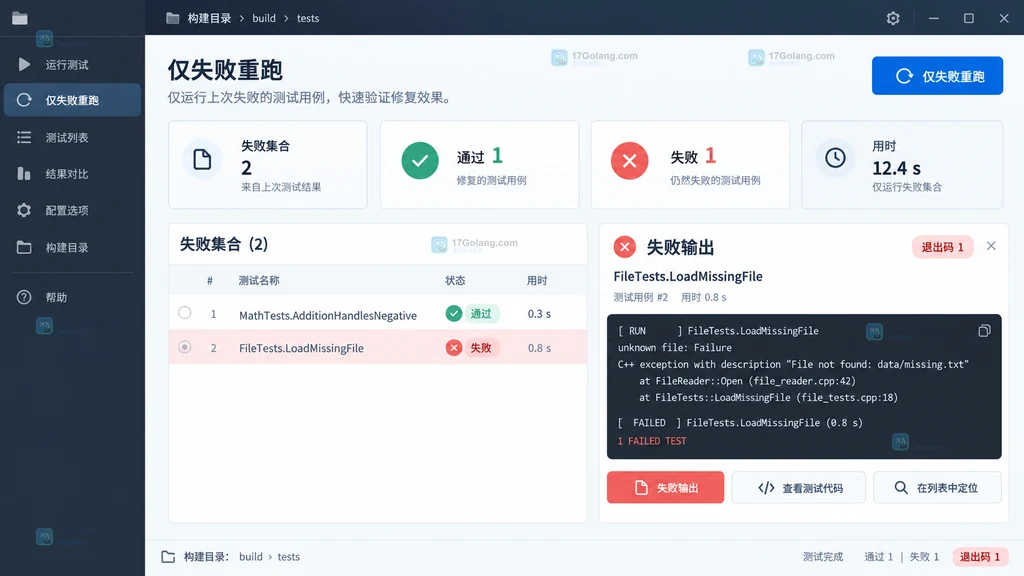
Task: Click tests in the title breadcrumb
Action: click(308, 18)
